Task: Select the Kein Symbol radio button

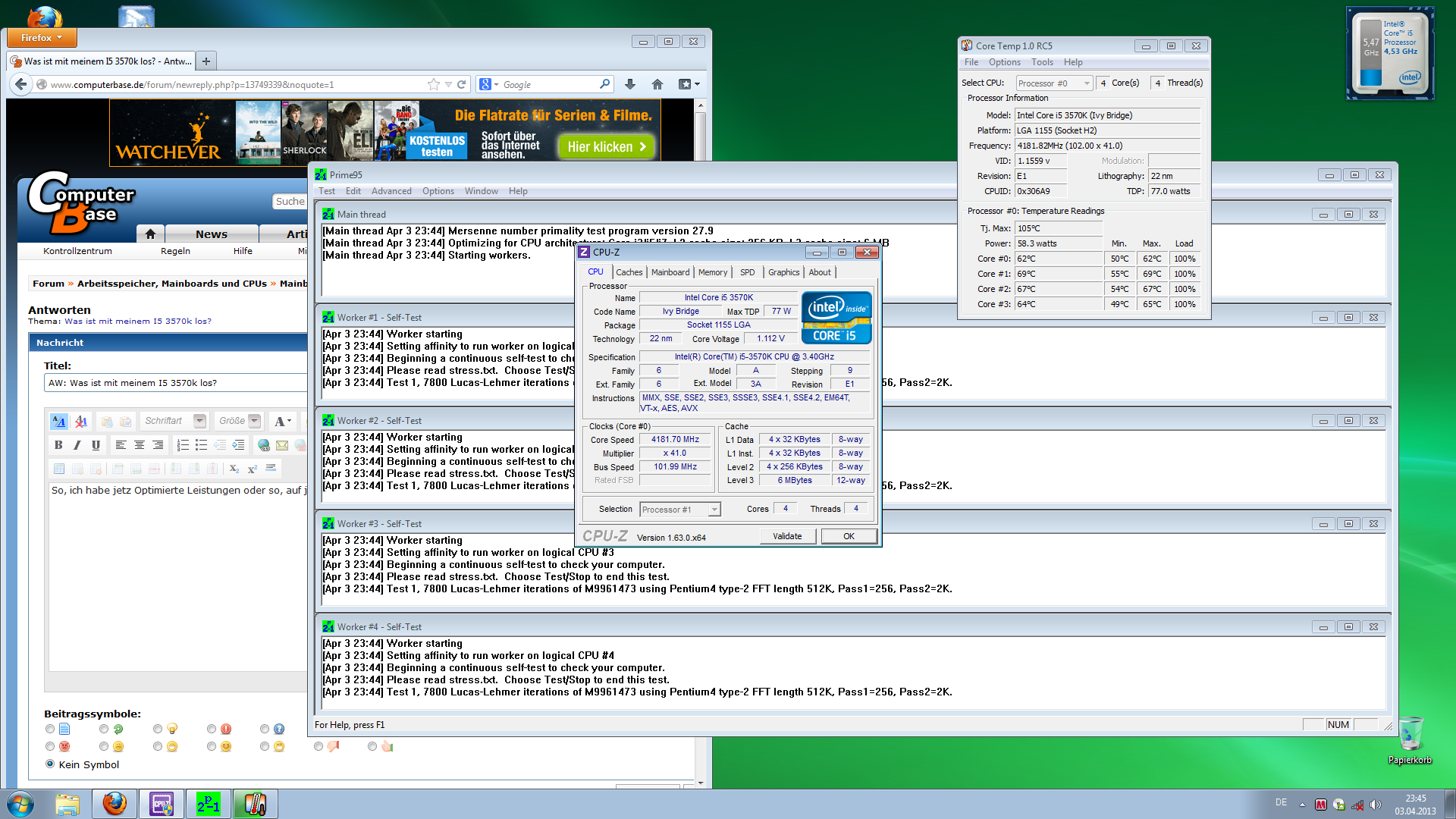Action: coord(50,764)
